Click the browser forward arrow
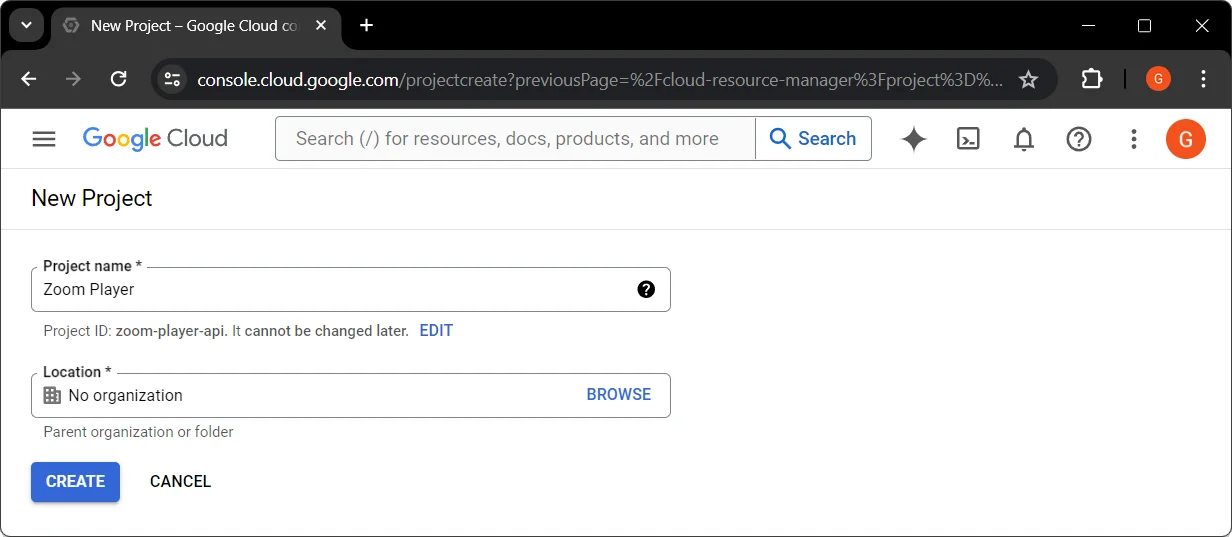The height and width of the screenshot is (537, 1232). 73,79
